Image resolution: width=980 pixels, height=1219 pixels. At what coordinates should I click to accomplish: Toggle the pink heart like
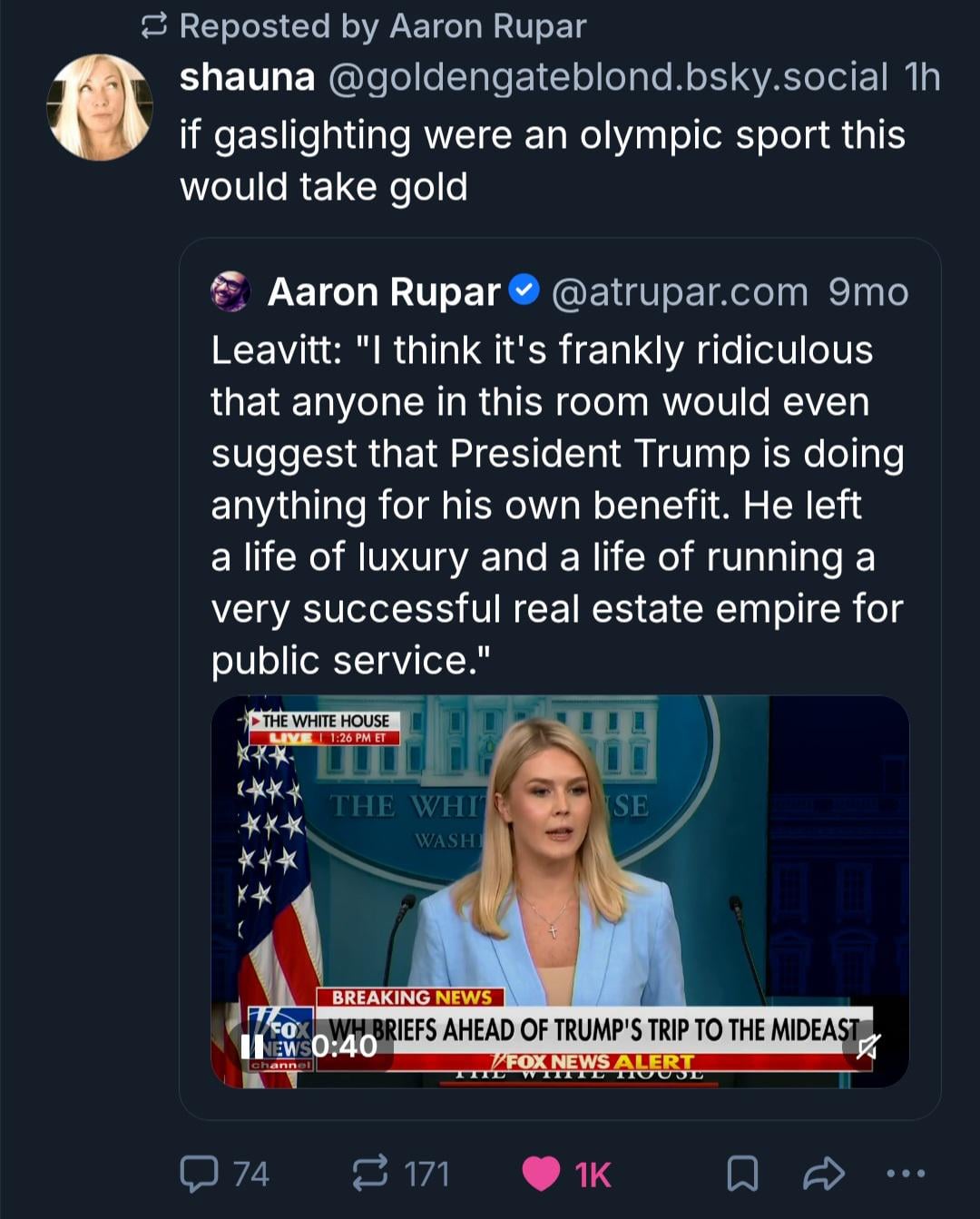click(542, 1174)
